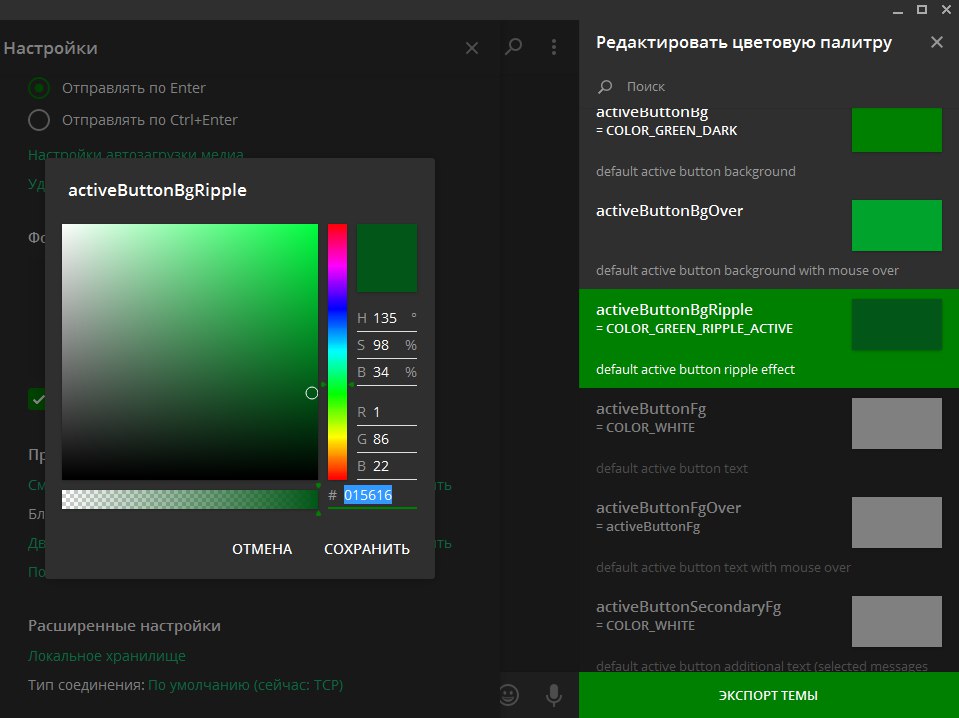The height and width of the screenshot is (718, 959).
Task: Select the activeButtonFgOver palette entry
Action: click(x=769, y=537)
